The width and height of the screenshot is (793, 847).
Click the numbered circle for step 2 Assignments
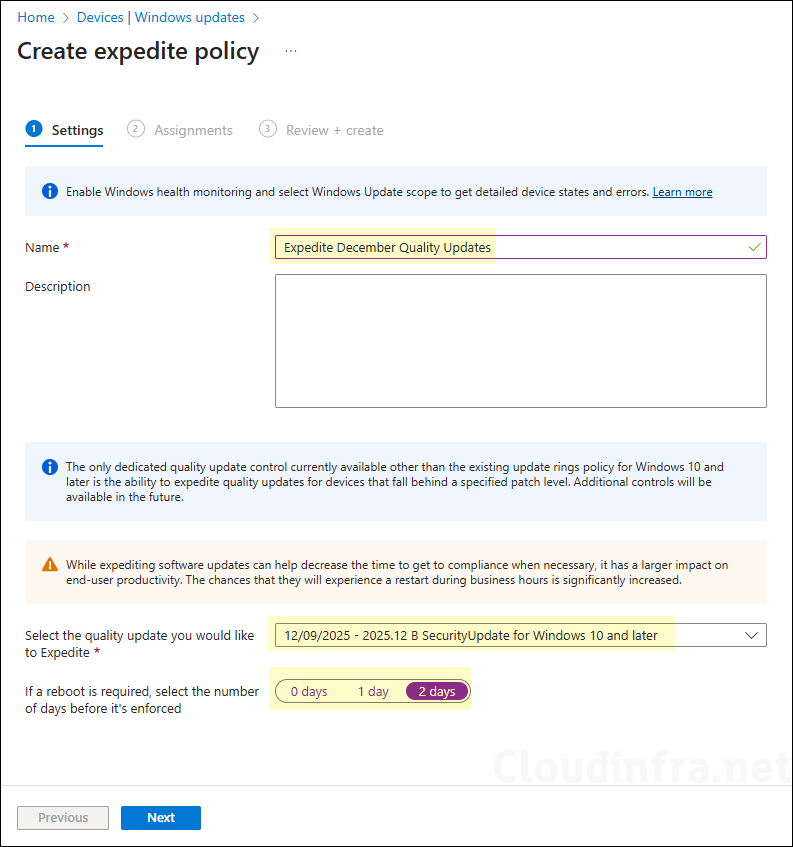click(x=135, y=129)
